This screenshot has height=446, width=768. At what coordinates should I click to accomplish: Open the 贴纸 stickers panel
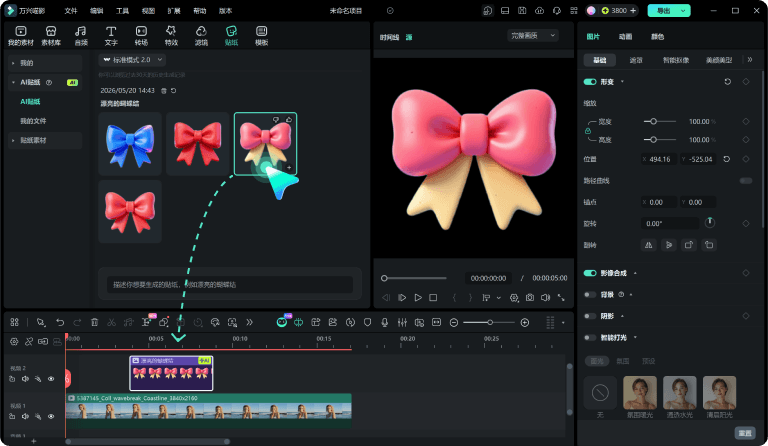pos(231,36)
